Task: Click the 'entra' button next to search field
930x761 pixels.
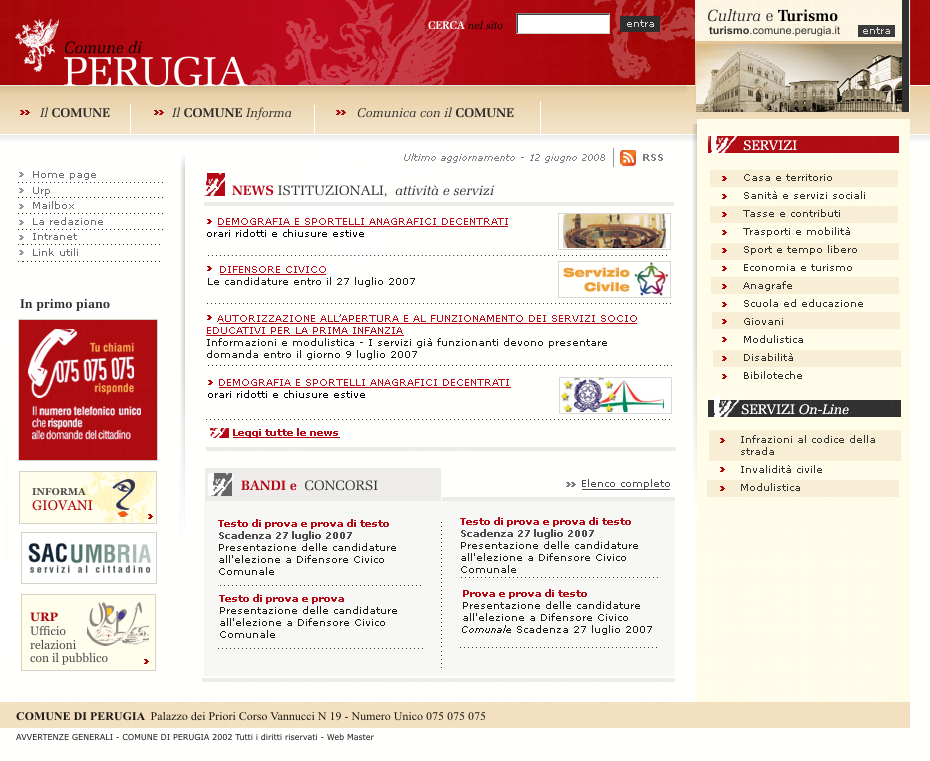Action: click(x=640, y=24)
